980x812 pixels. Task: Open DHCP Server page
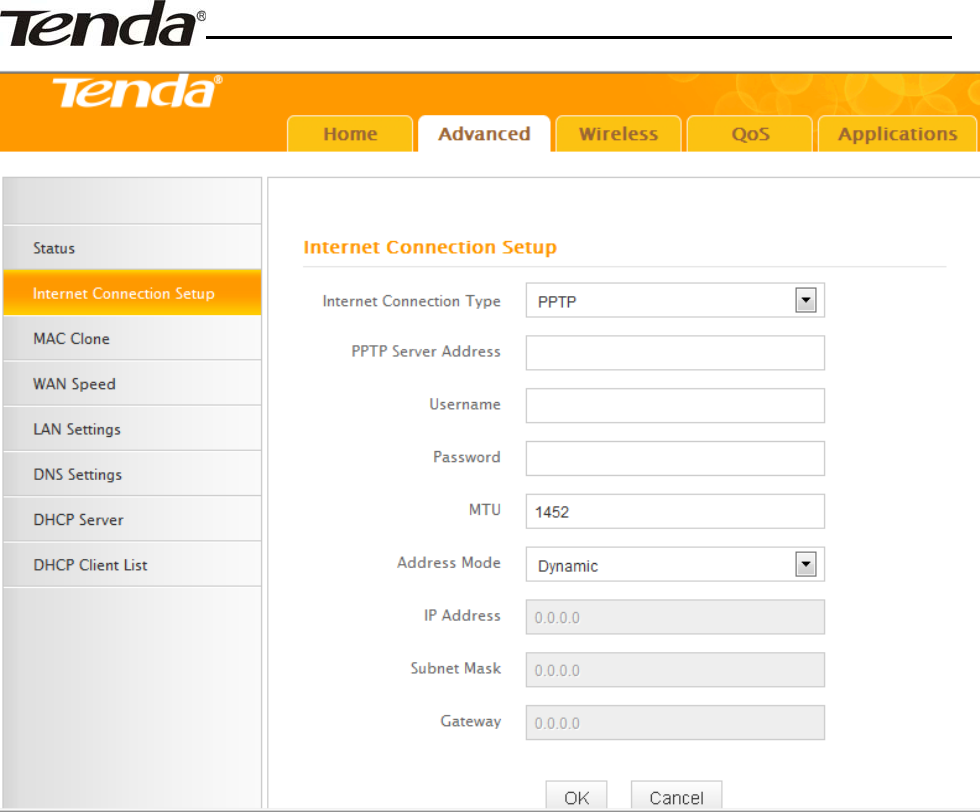pos(132,519)
